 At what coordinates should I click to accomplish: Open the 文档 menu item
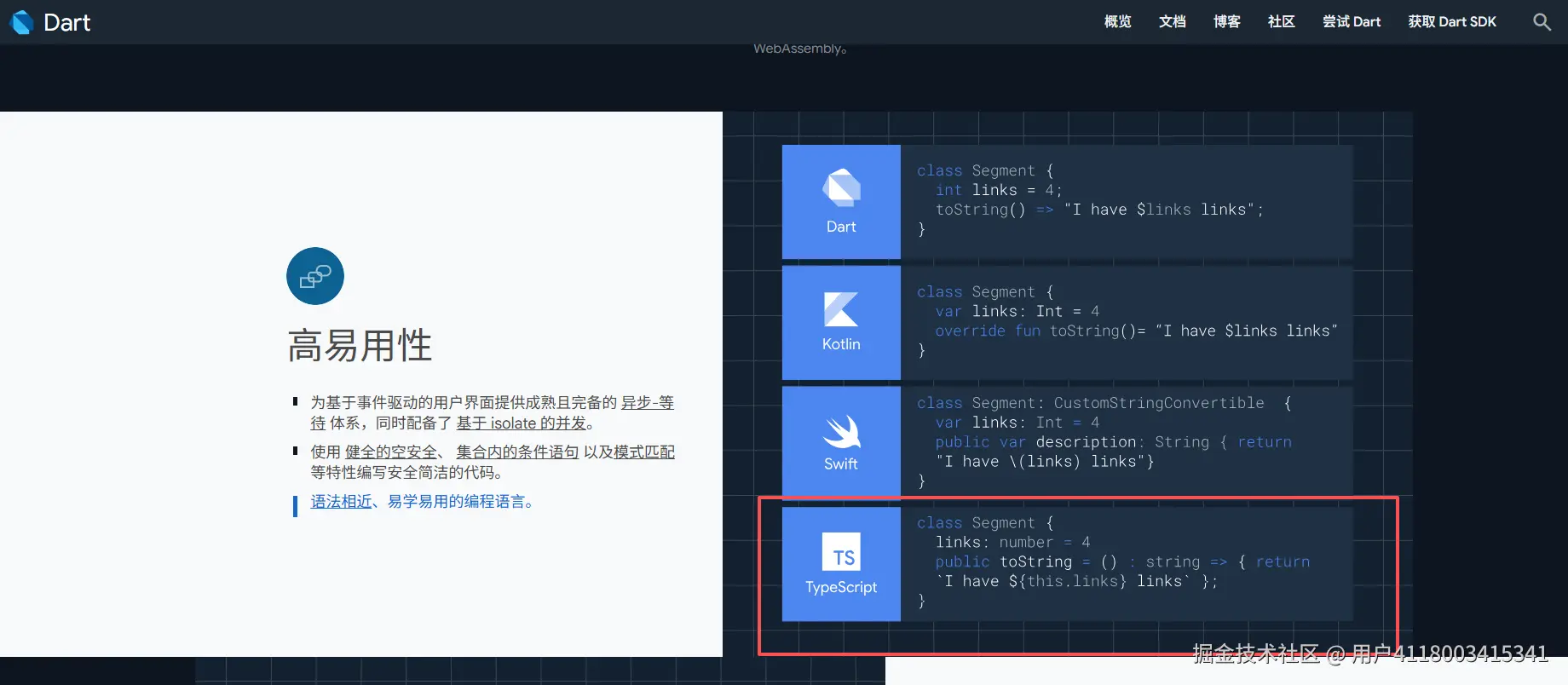(x=1173, y=22)
